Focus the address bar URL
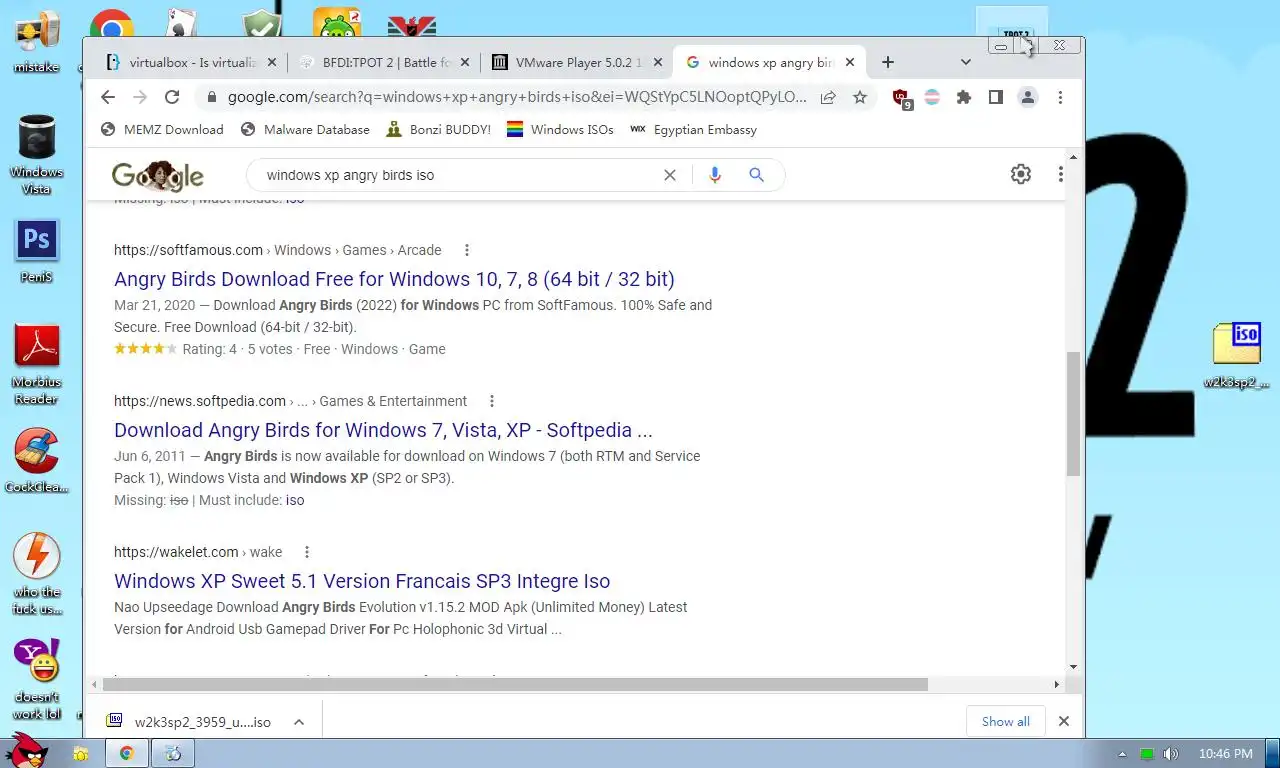Viewport: 1280px width, 768px height. [x=516, y=97]
